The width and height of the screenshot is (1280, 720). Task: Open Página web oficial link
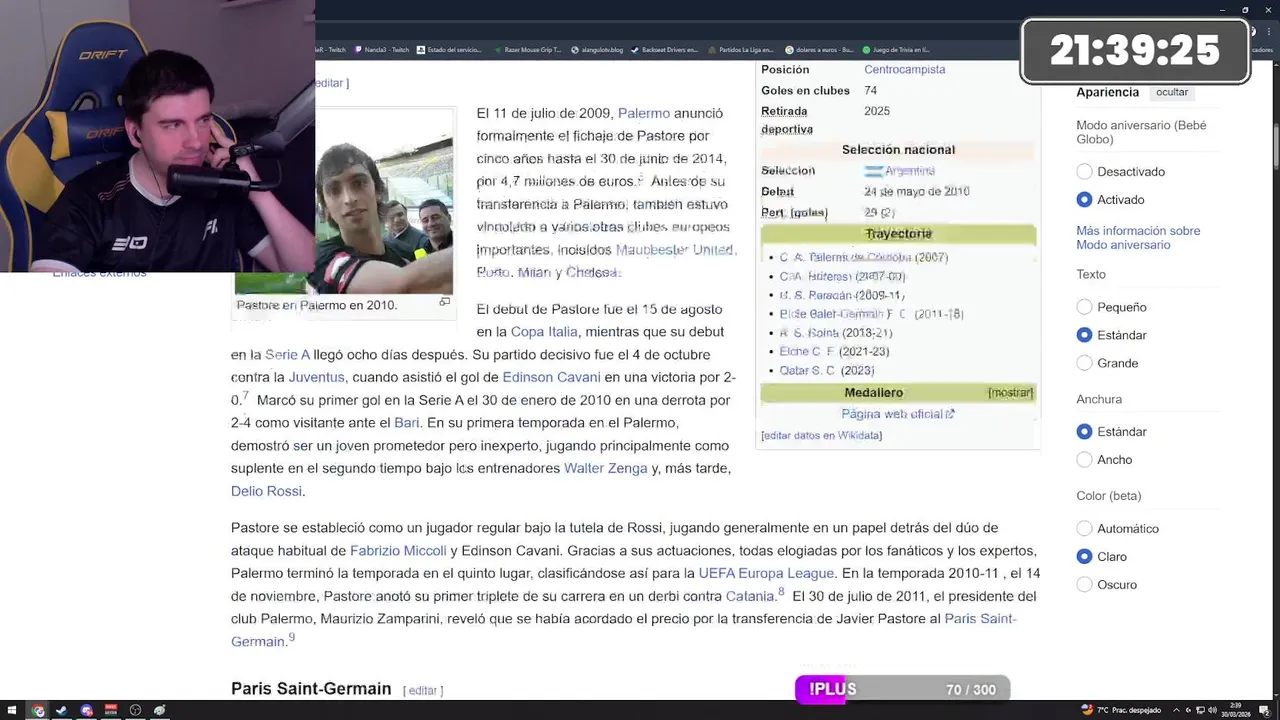point(898,414)
